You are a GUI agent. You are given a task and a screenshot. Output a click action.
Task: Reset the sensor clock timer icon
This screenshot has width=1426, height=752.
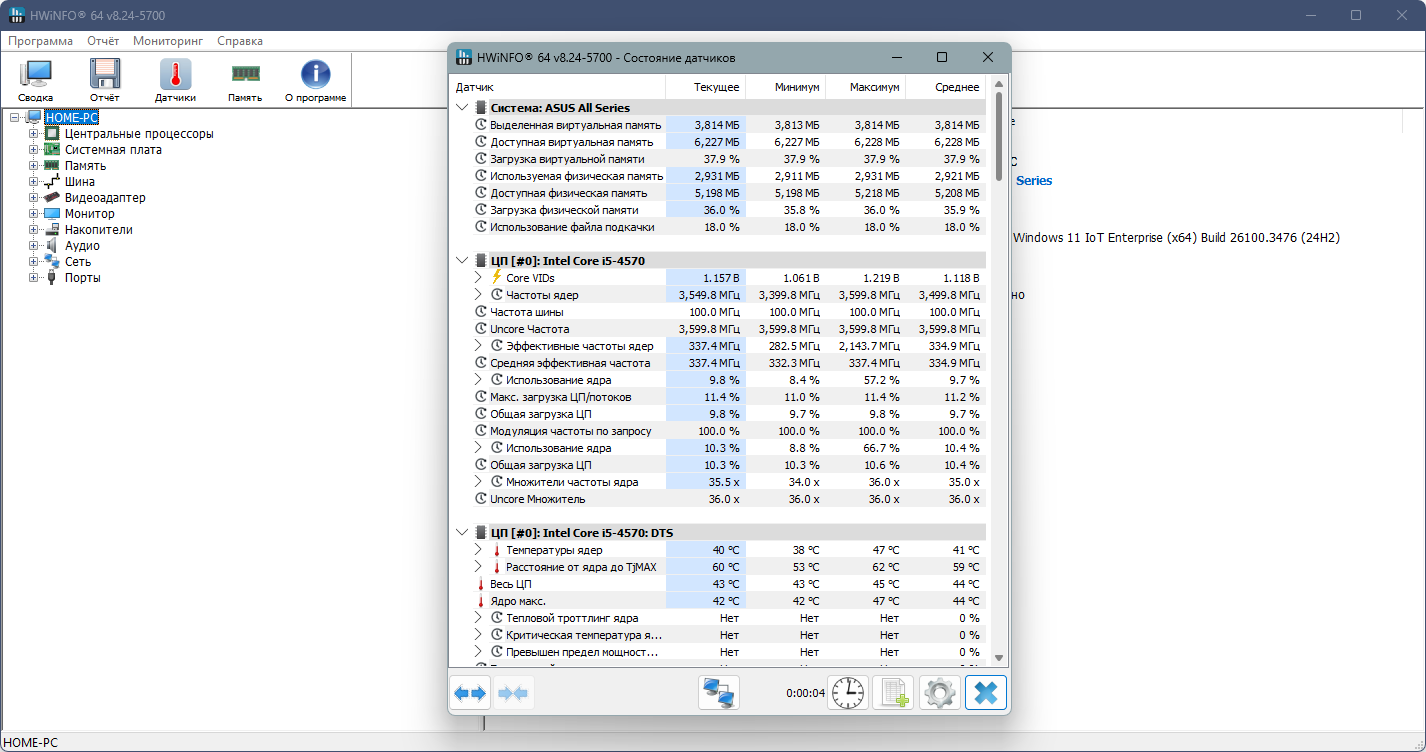coord(848,692)
